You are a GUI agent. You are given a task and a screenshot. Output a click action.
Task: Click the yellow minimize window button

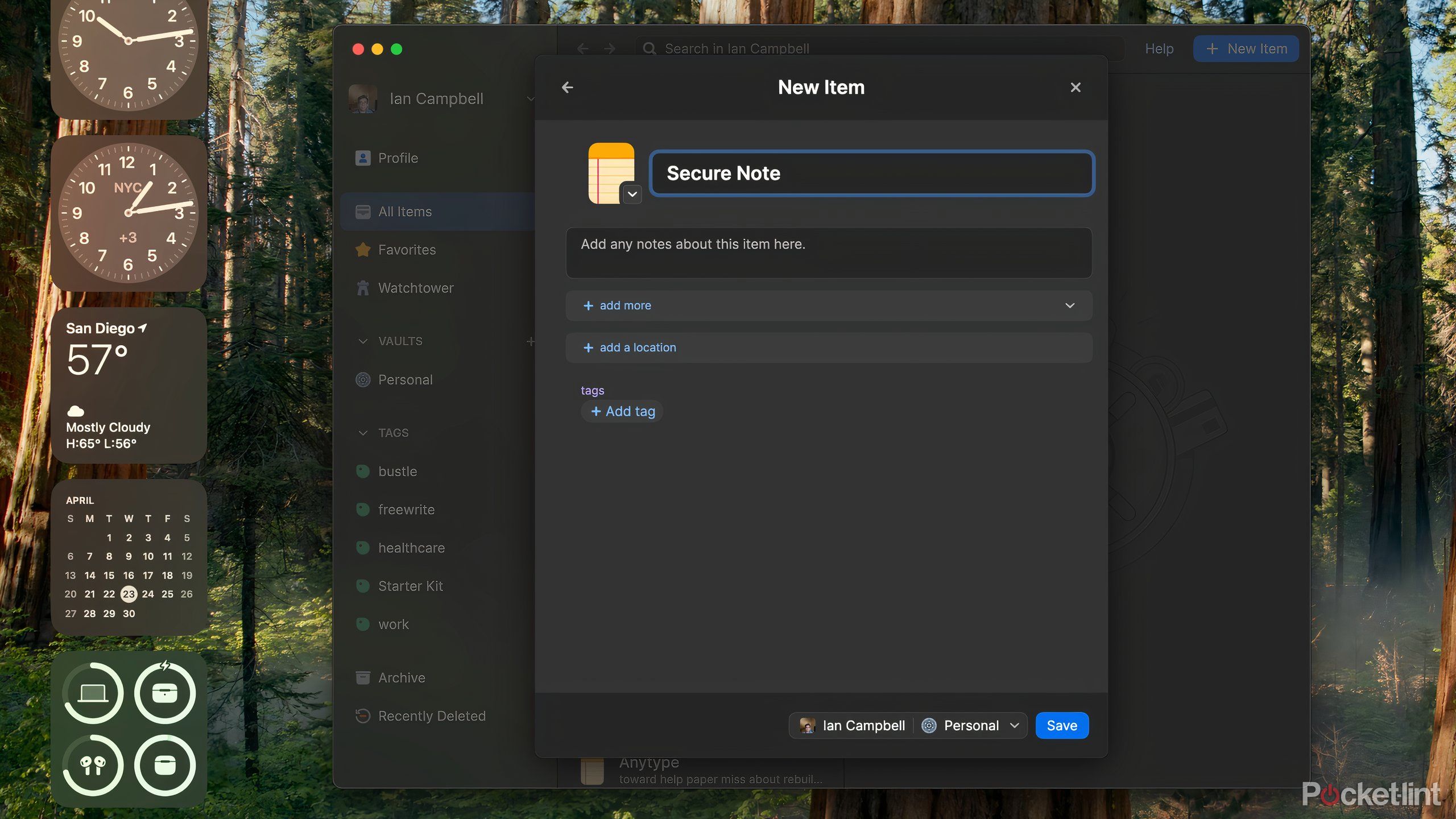pyautogui.click(x=377, y=49)
